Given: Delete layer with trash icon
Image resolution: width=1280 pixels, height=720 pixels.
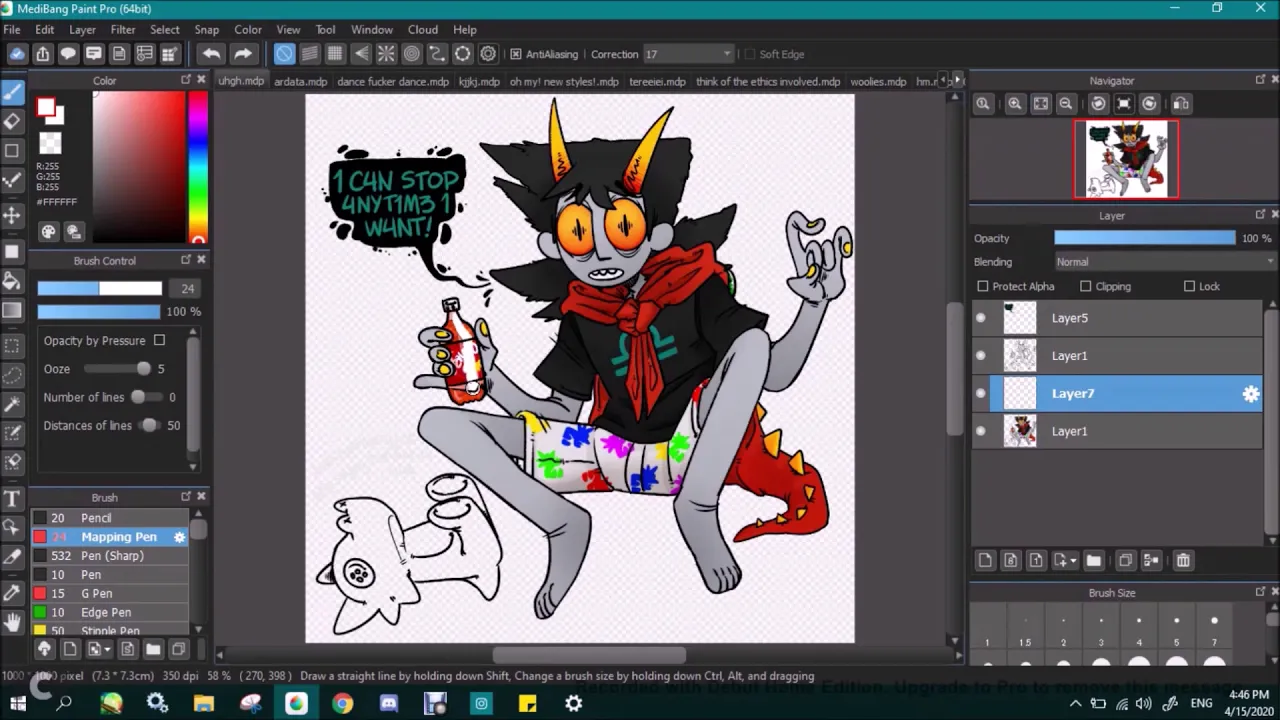Looking at the screenshot, I should [x=1183, y=561].
